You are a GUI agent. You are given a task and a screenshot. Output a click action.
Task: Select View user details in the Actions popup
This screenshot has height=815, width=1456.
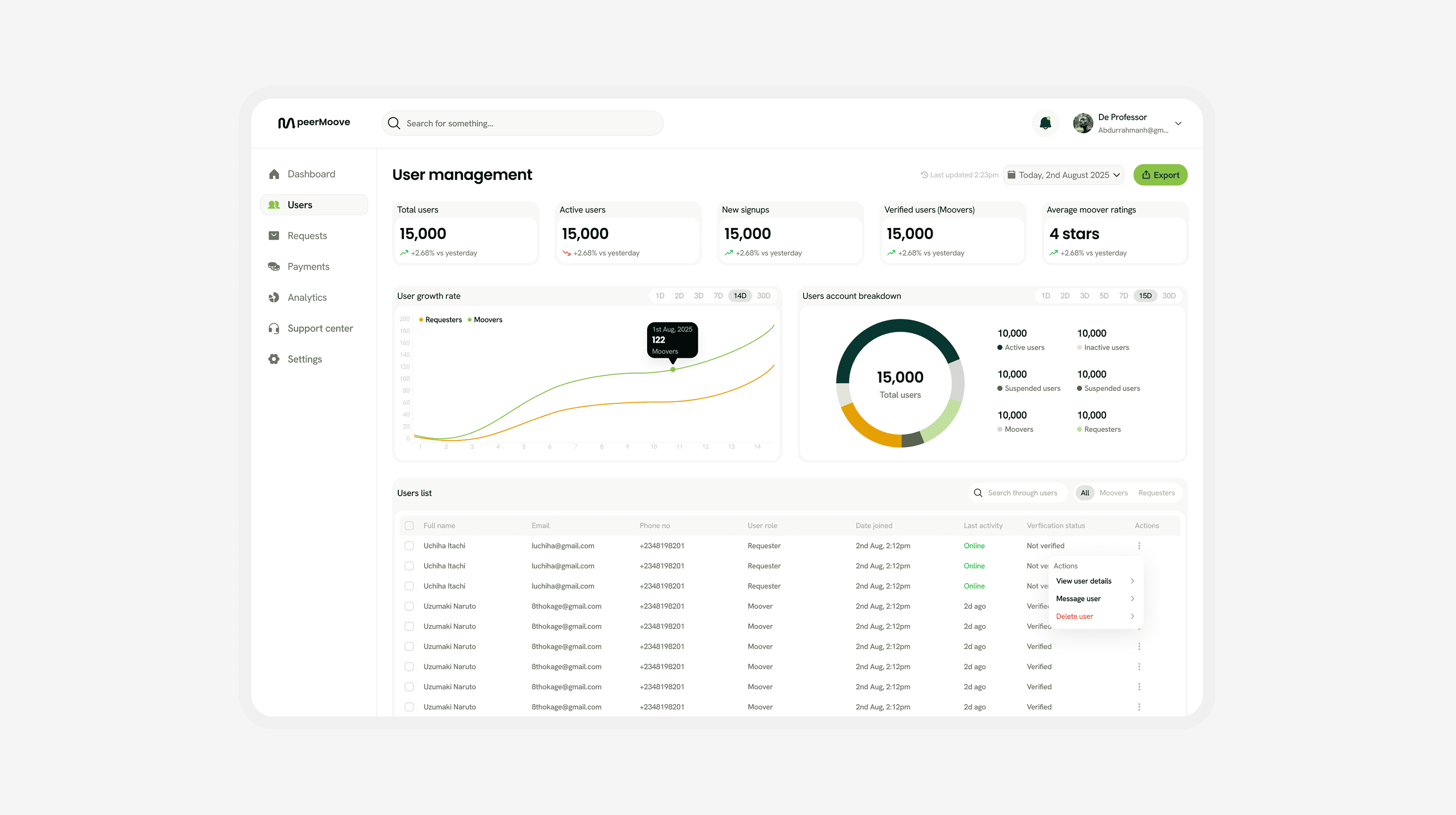coord(1083,581)
